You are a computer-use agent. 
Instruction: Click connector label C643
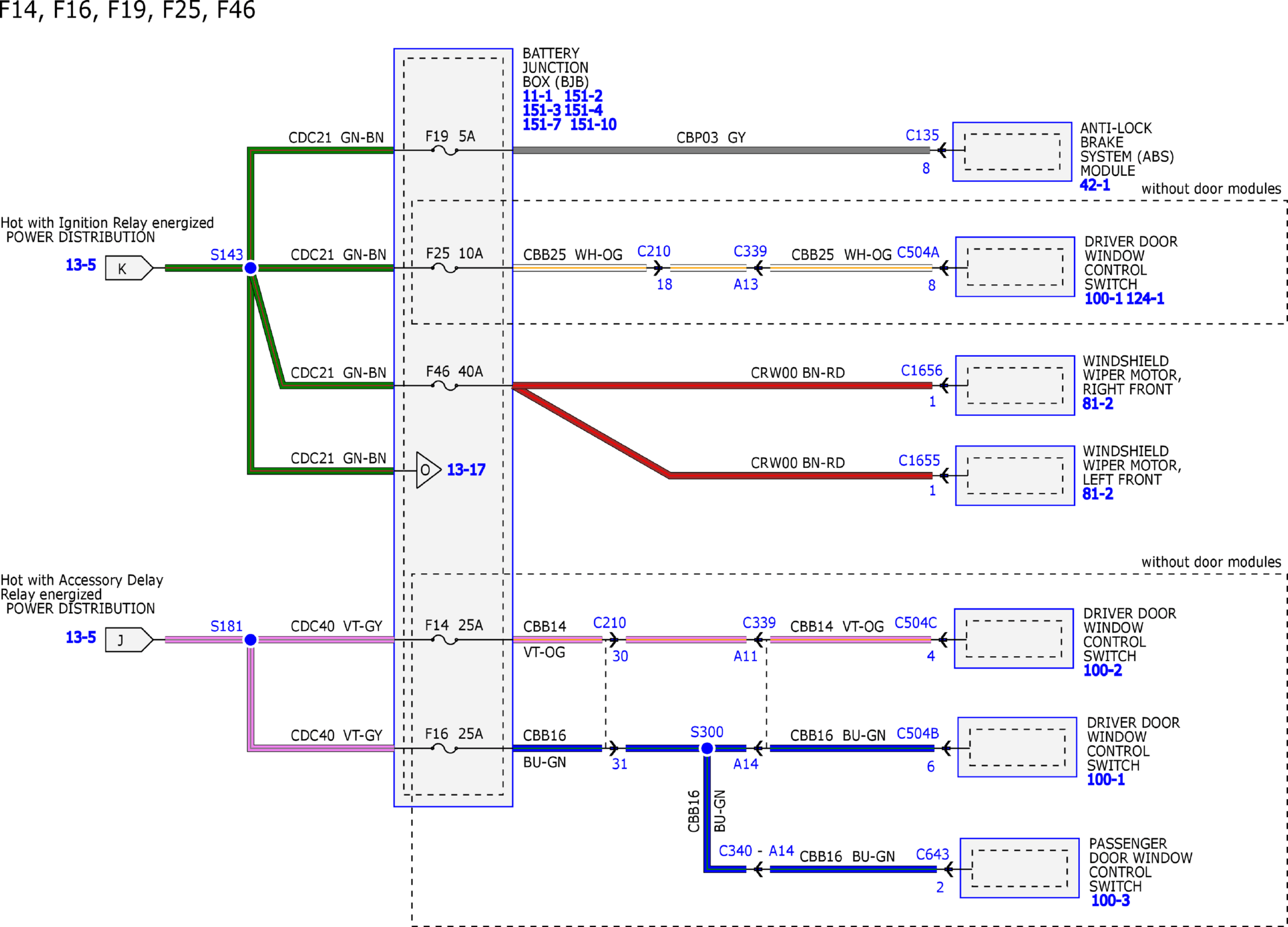932,854
